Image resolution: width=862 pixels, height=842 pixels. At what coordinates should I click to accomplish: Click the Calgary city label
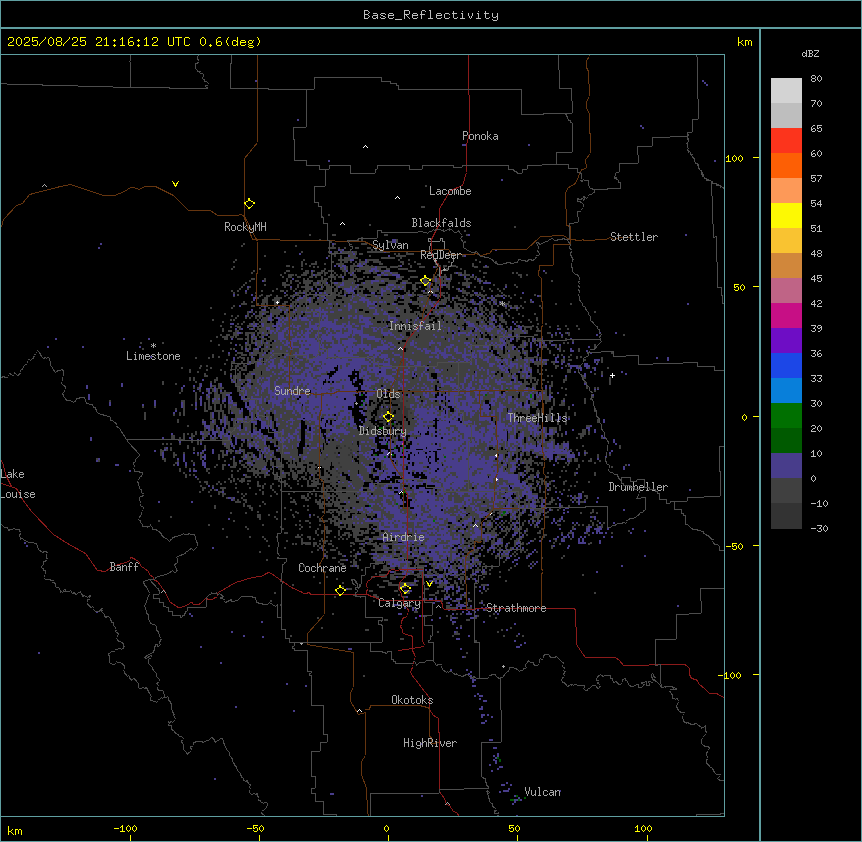coord(399,603)
